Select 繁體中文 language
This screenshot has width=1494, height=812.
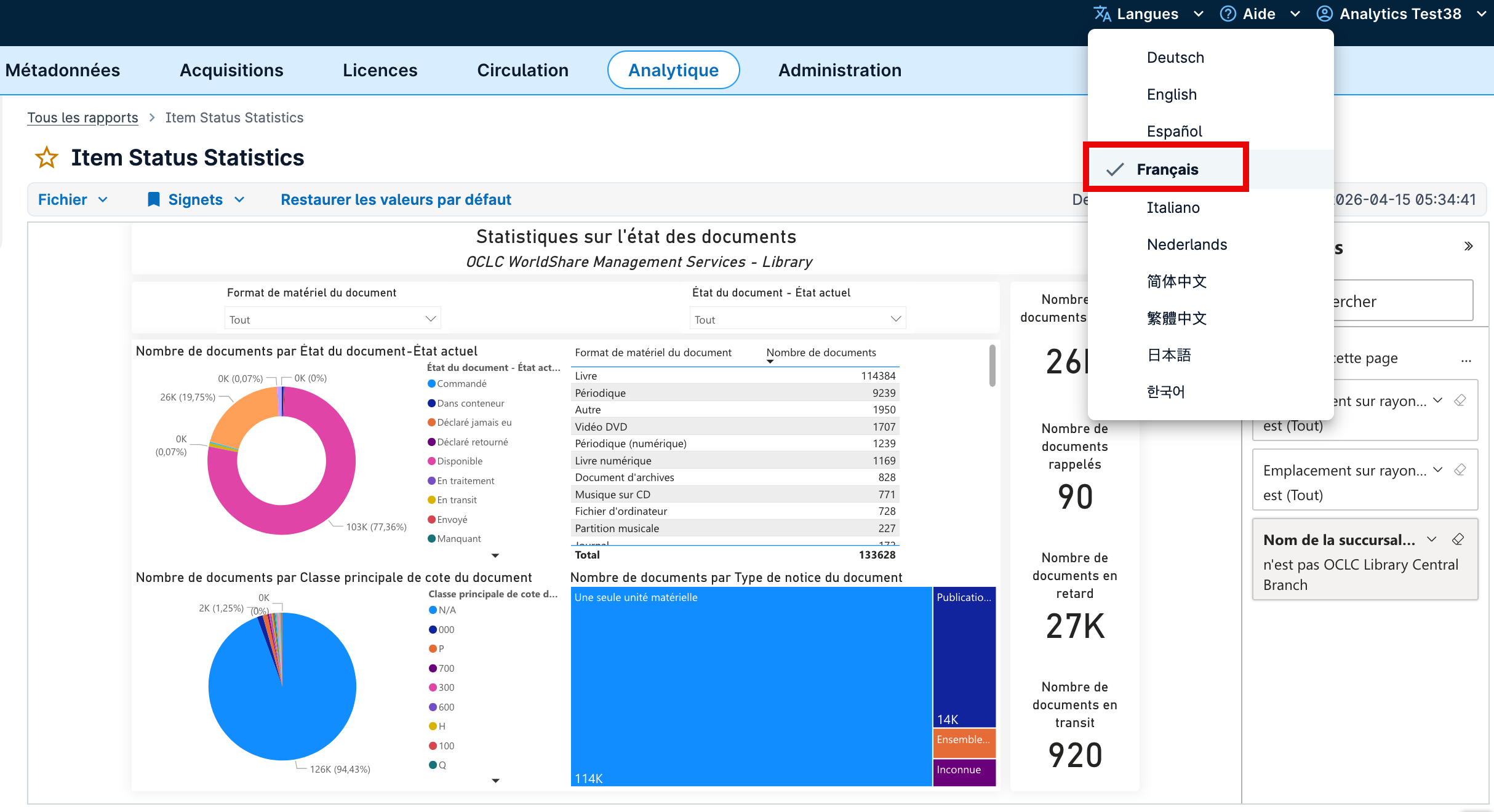coord(1176,318)
